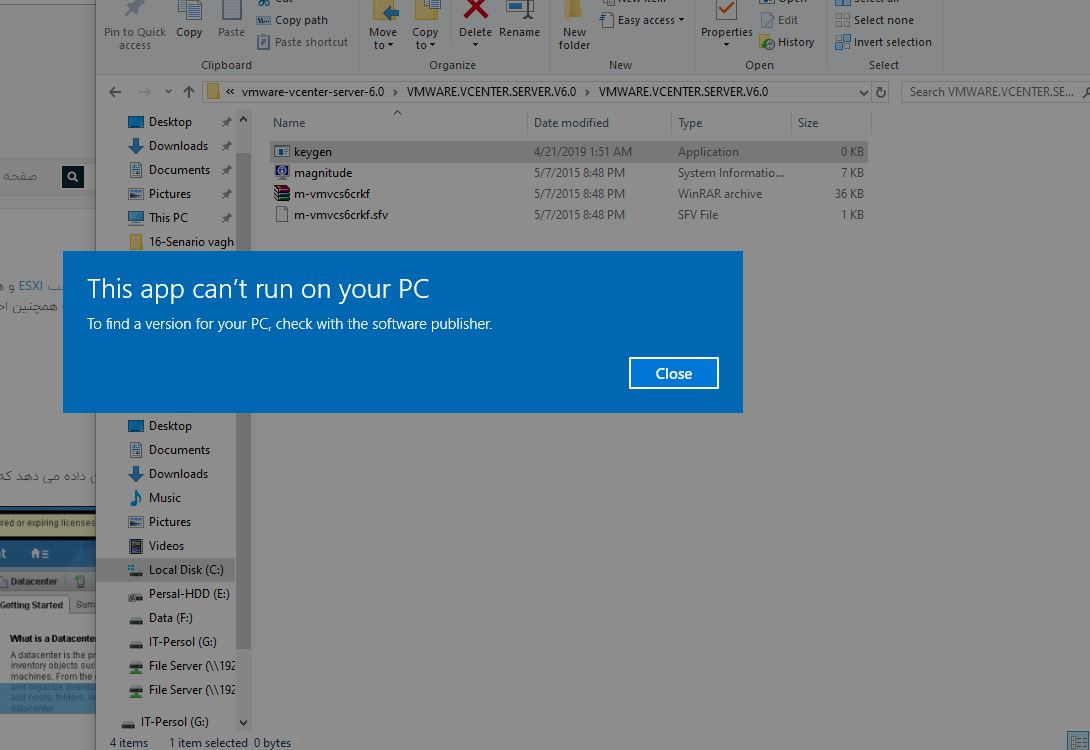Open the History ribbon button
Image resolution: width=1090 pixels, height=750 pixels.
787,42
